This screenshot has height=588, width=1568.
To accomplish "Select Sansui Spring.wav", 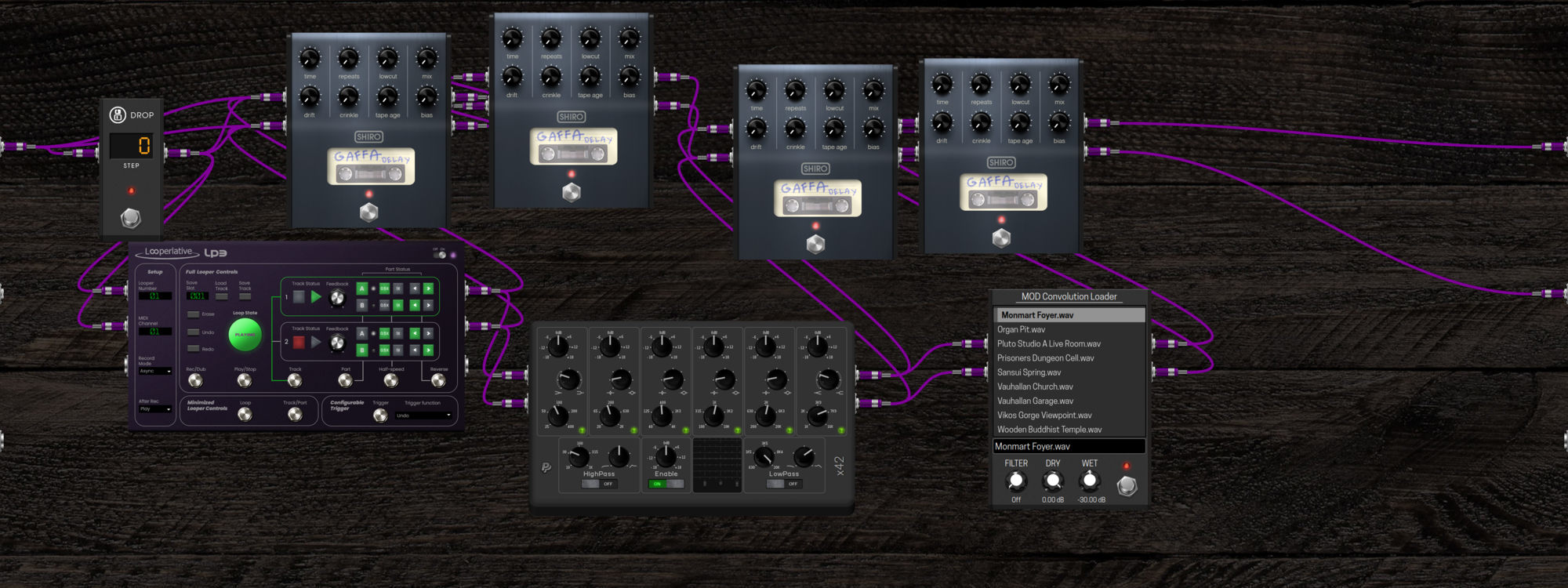I will pyautogui.click(x=1069, y=372).
